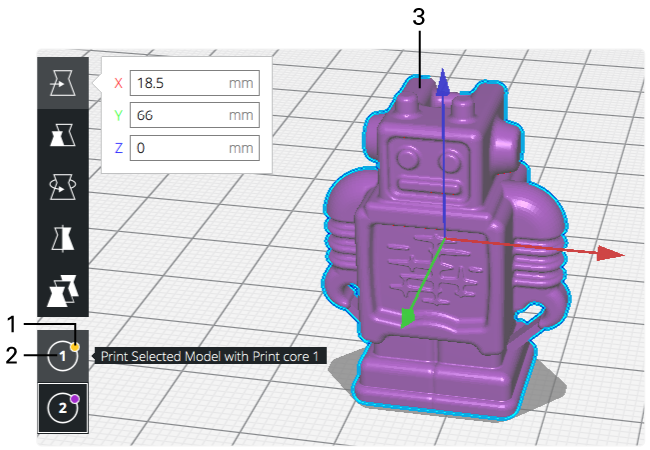Viewport: 650px width, 450px height.
Task: Select the Mirror tool
Action: [63, 239]
